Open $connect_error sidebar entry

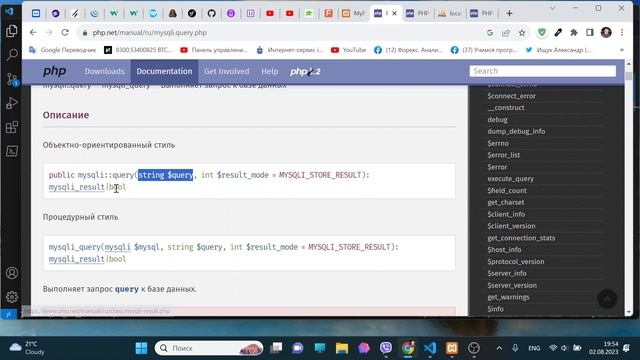click(x=511, y=96)
